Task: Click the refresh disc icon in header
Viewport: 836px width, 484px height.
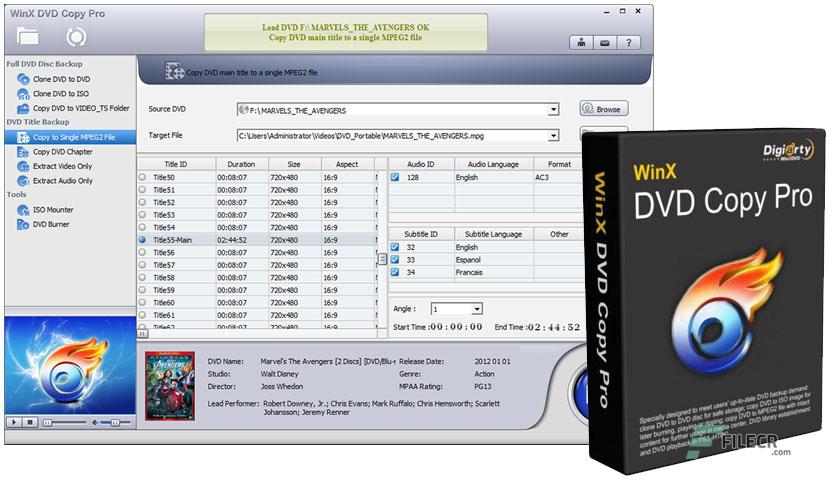Action: pyautogui.click(x=76, y=37)
